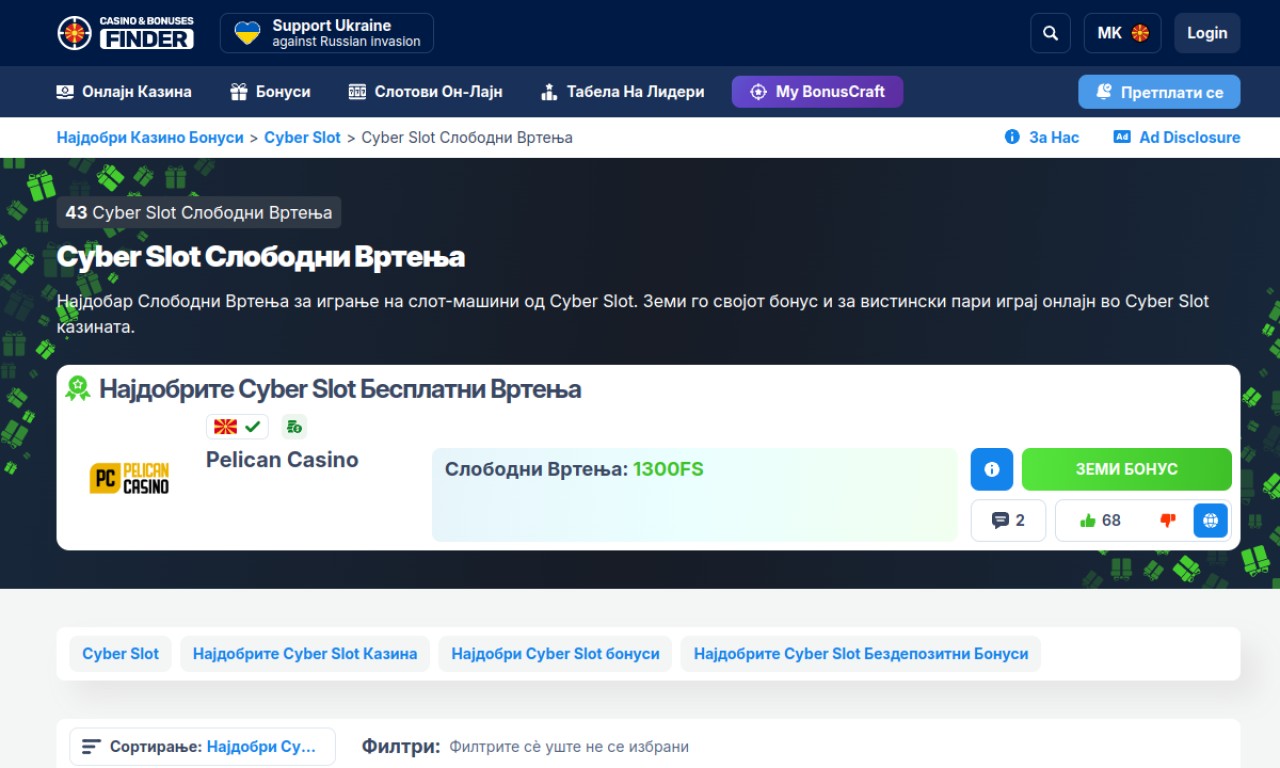1280x768 pixels.
Task: Open the Бонуси menu
Action: click(270, 92)
